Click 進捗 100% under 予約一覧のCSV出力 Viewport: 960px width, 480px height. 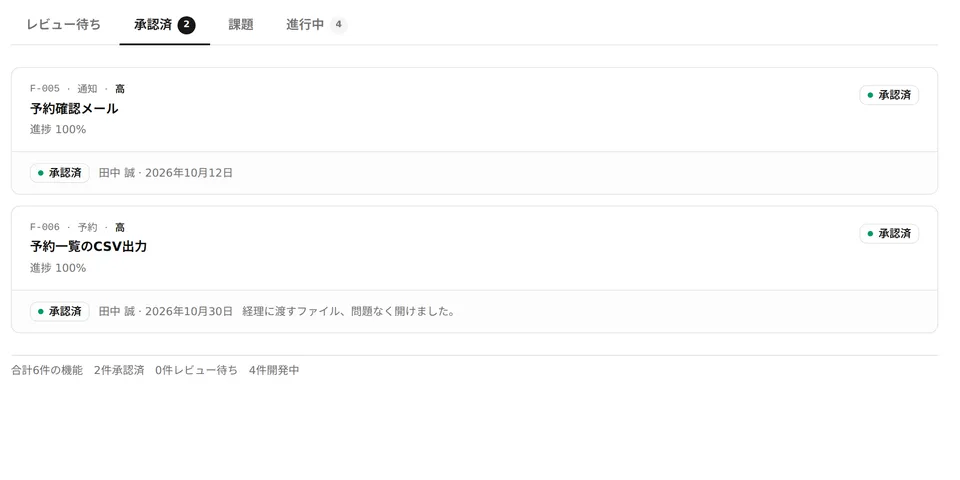[x=58, y=268]
